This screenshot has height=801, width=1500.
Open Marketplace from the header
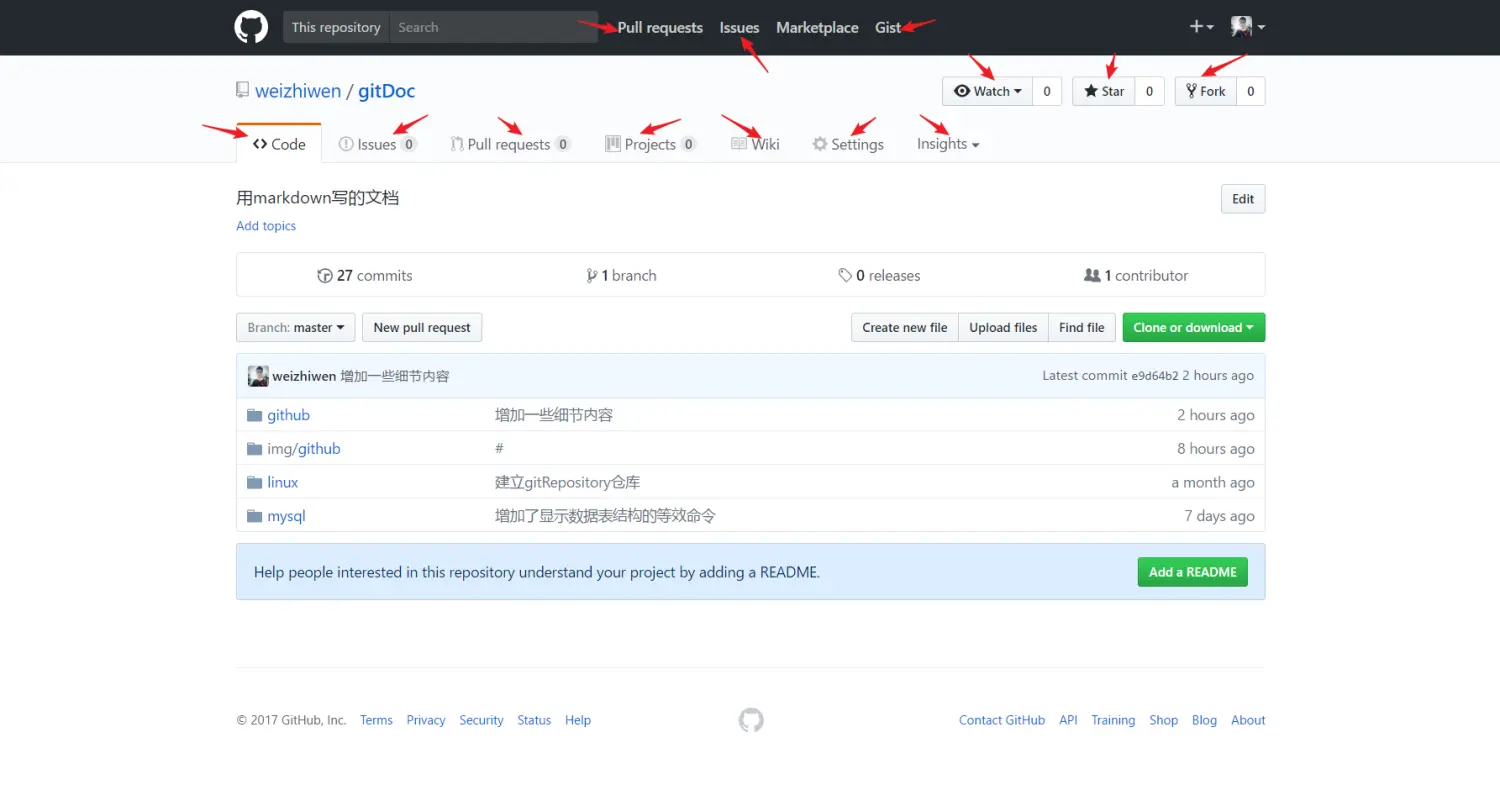coord(817,27)
